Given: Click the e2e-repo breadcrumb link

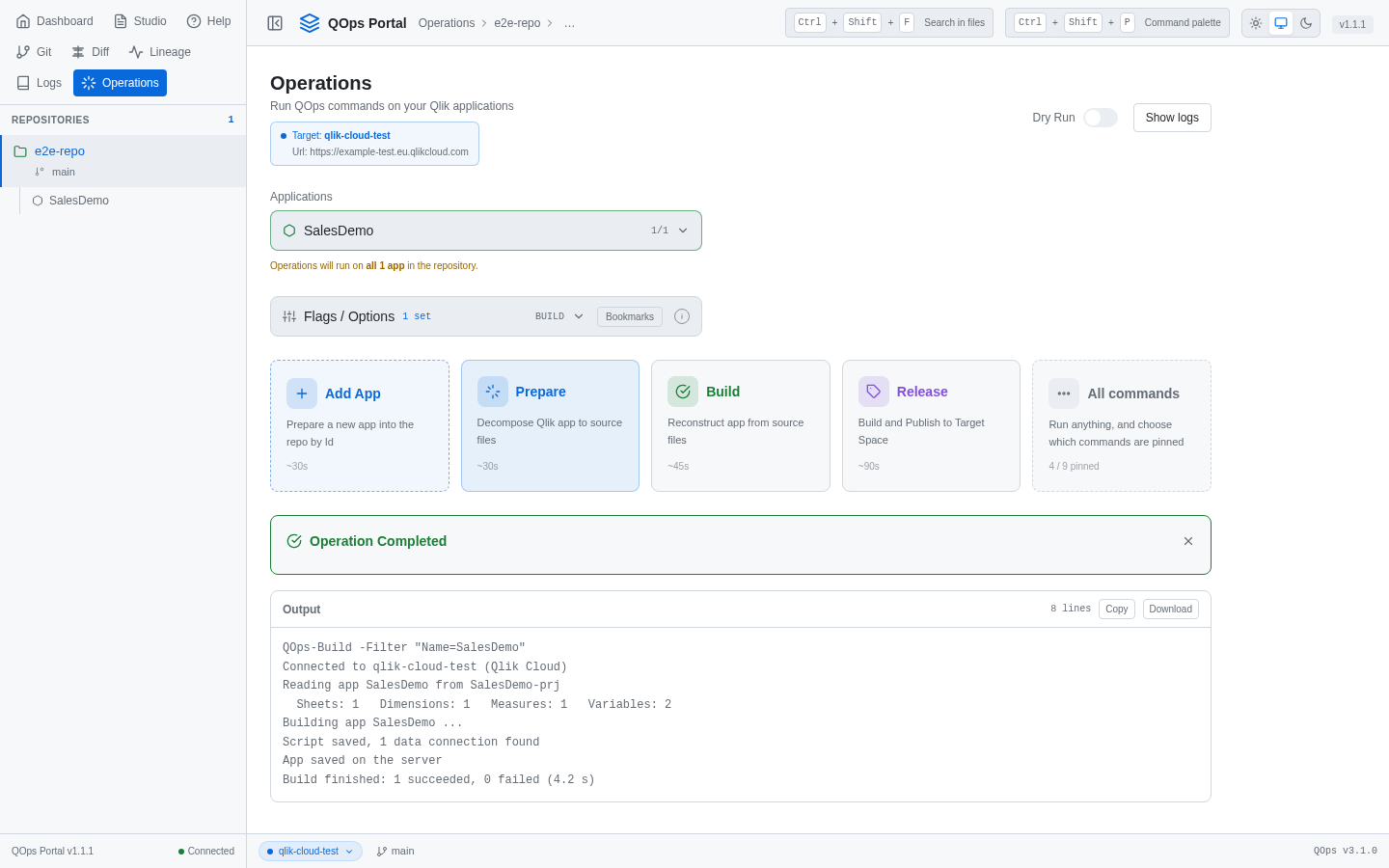Looking at the screenshot, I should pyautogui.click(x=517, y=23).
